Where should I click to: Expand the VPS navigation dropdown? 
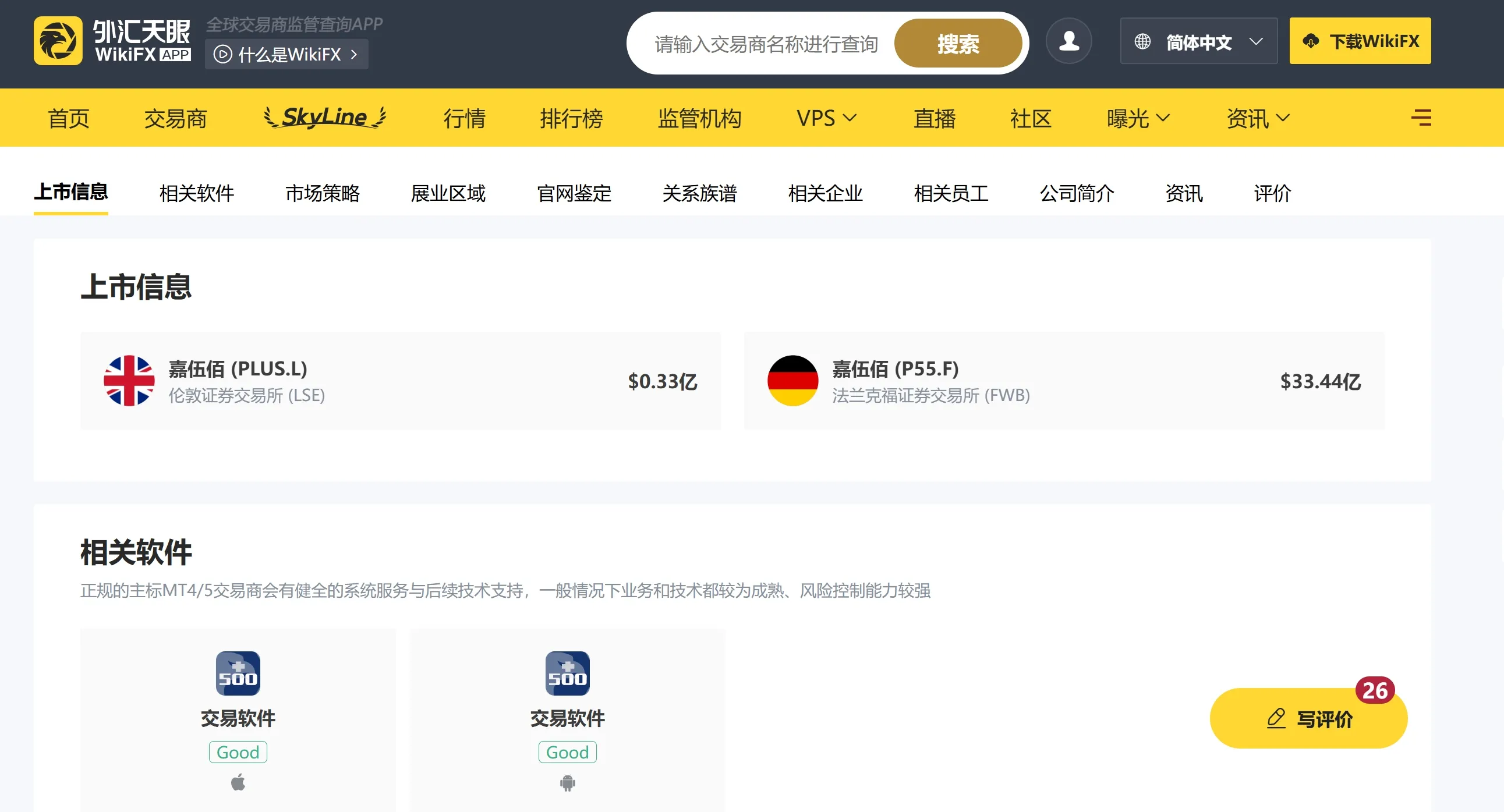pos(826,118)
